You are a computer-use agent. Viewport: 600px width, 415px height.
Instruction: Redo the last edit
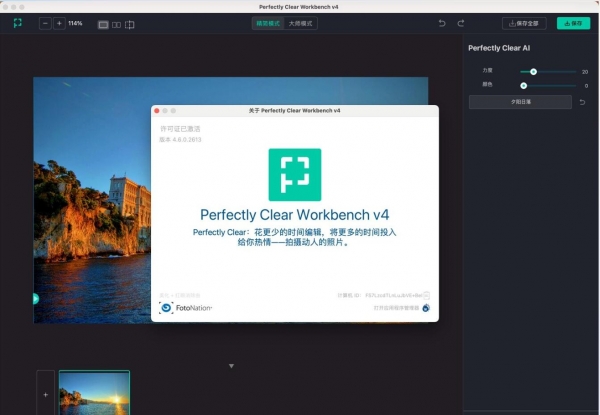pos(461,23)
